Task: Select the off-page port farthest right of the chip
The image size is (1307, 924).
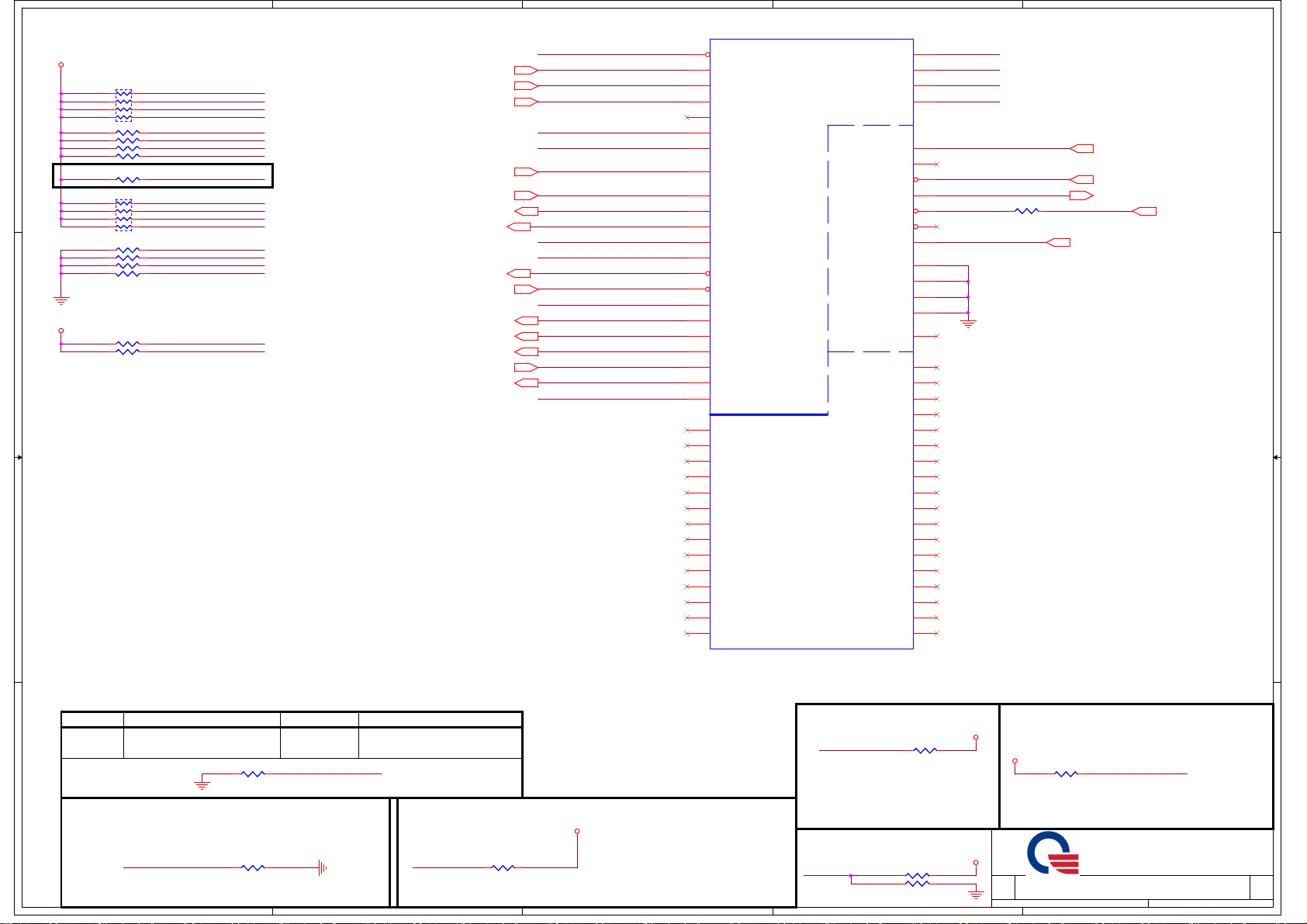Action: click(1145, 211)
